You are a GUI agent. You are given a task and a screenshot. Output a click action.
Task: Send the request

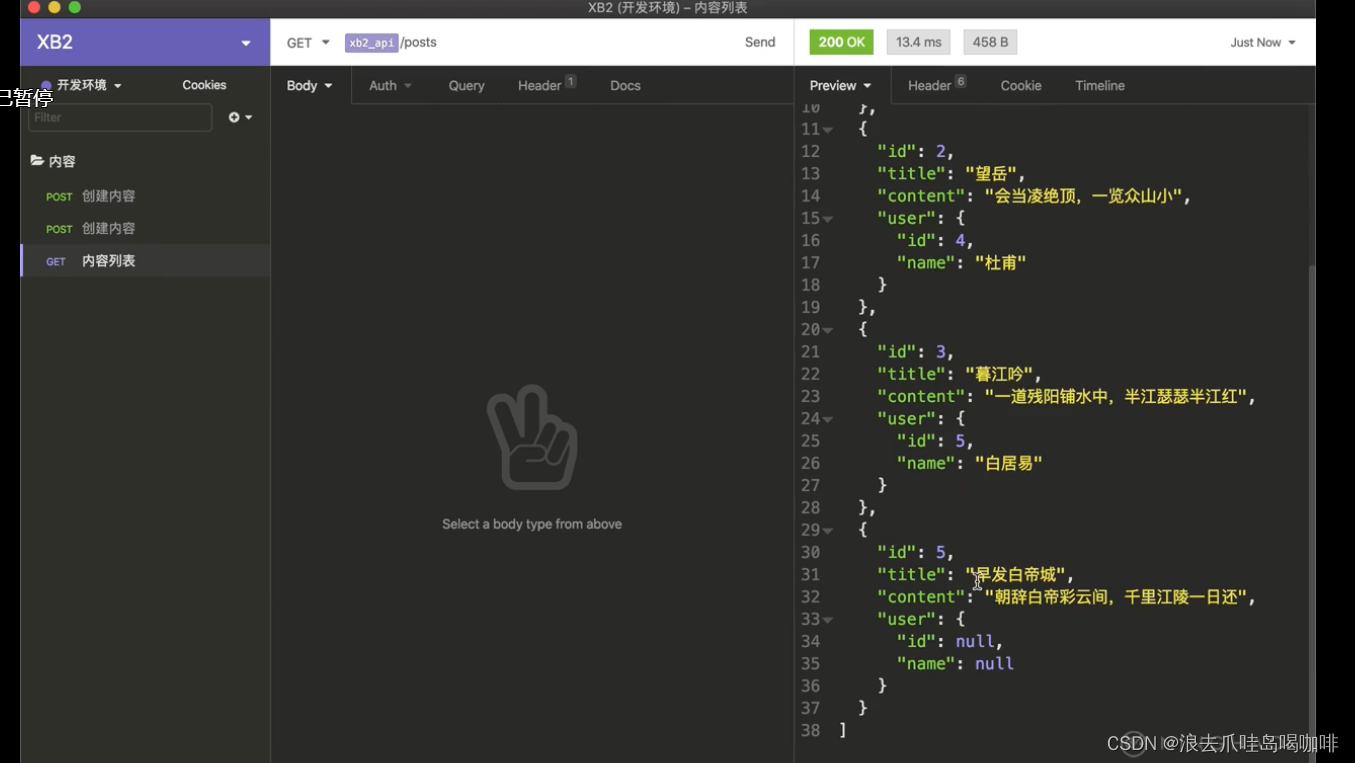(x=760, y=42)
